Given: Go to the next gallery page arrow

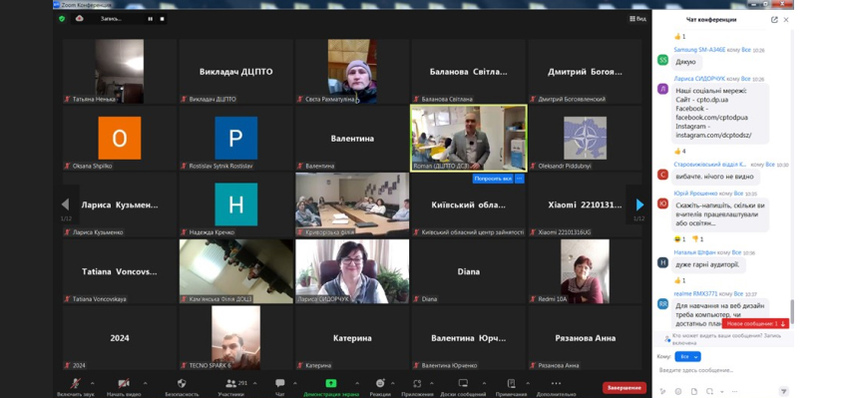Looking at the screenshot, I should tap(640, 205).
